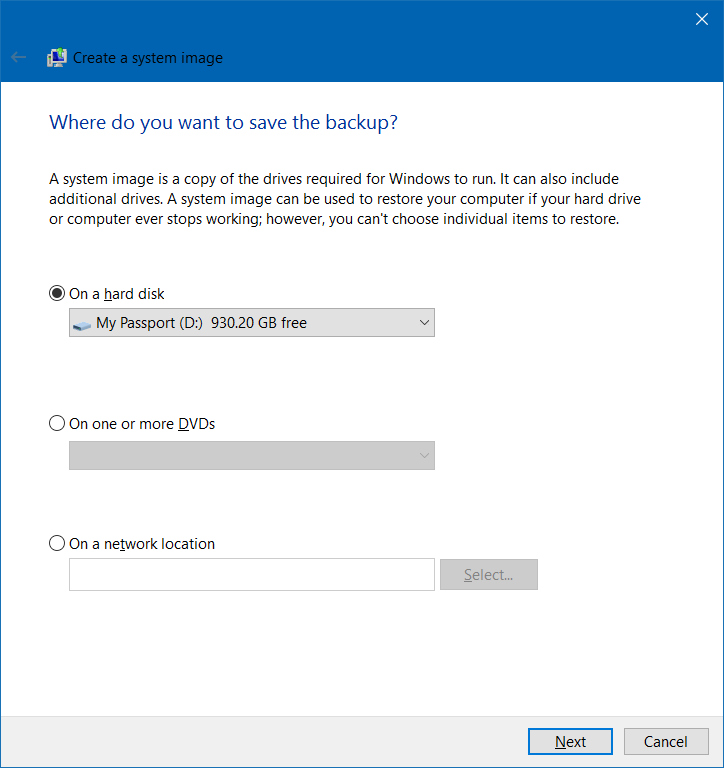Open the DVD drive dropdown arrow
724x768 pixels.
[x=424, y=456]
